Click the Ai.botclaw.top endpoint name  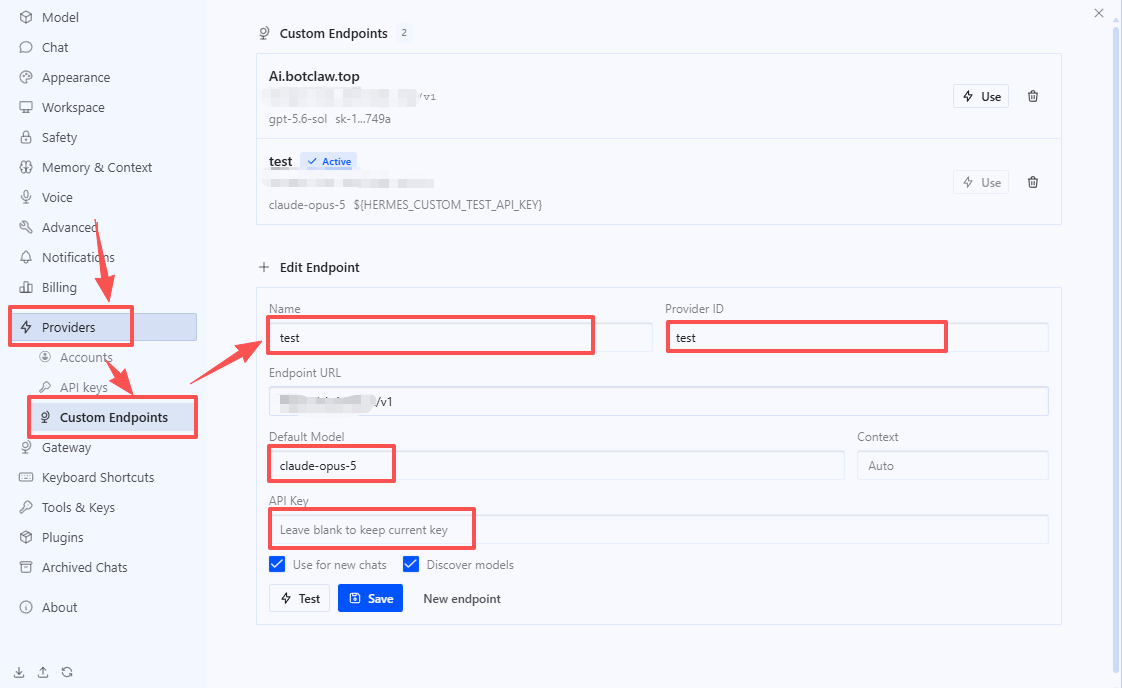[314, 76]
